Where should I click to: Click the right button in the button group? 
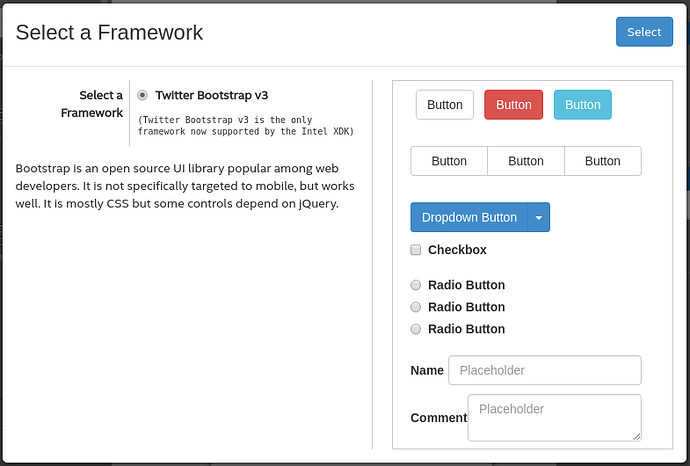tap(603, 161)
